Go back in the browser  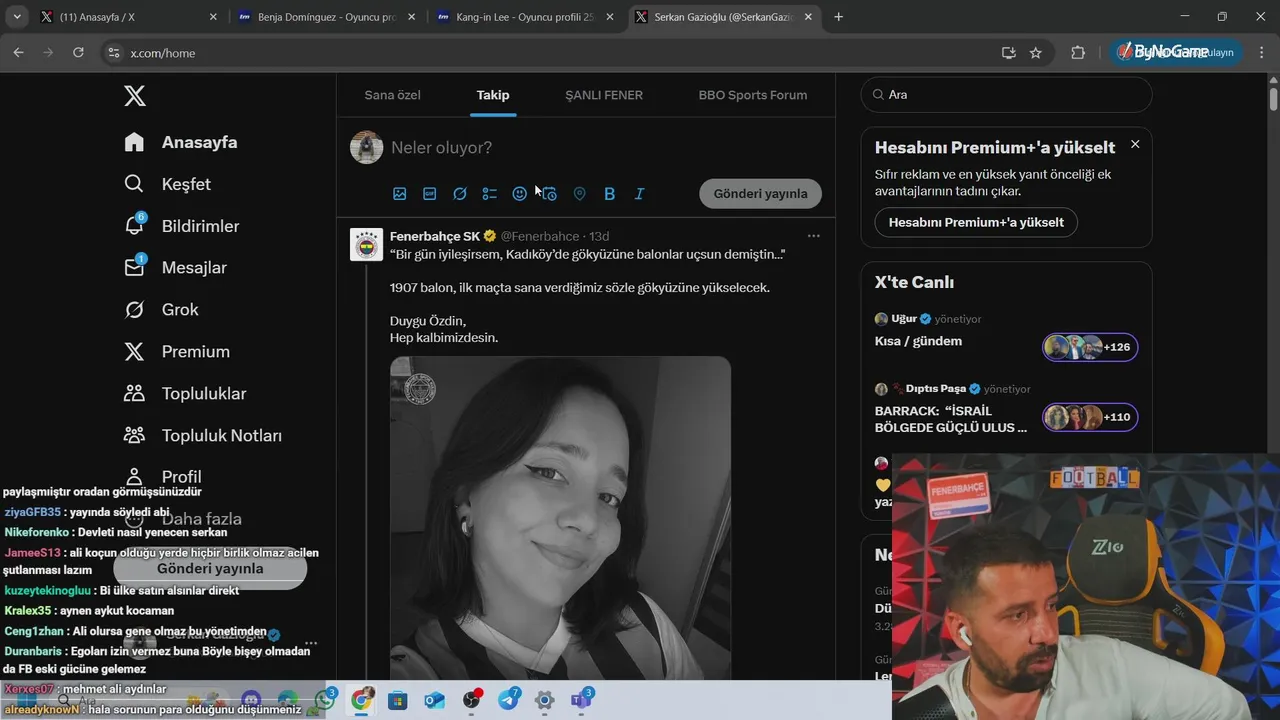tap(19, 53)
